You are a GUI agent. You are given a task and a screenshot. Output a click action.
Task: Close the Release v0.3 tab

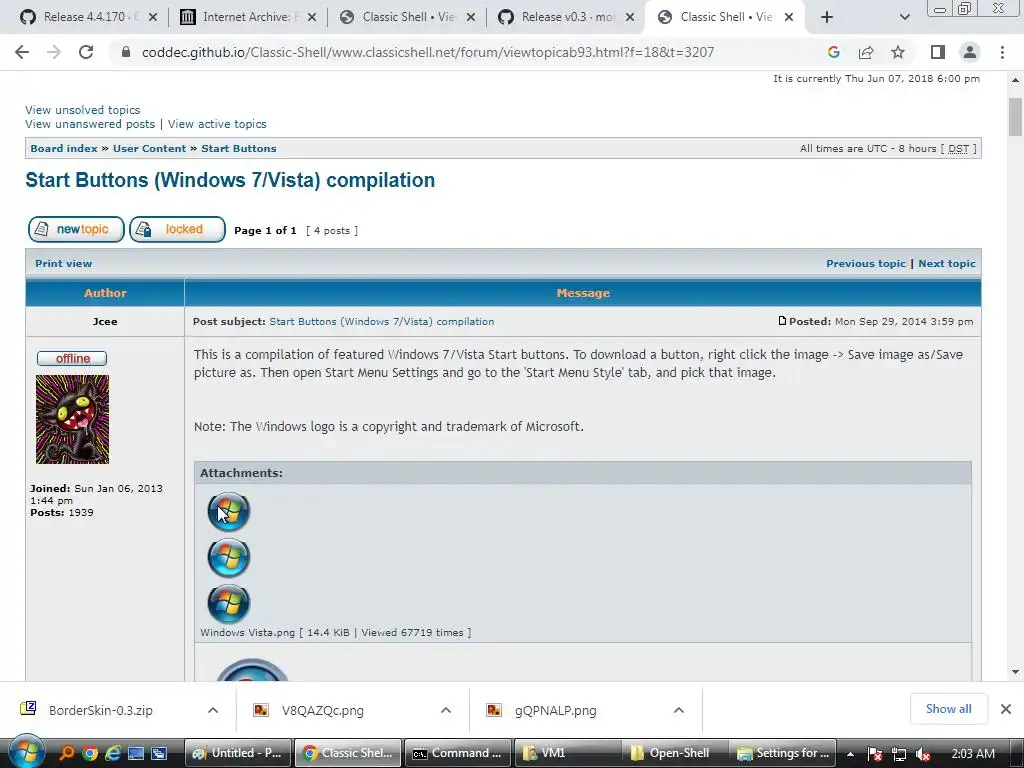point(630,17)
